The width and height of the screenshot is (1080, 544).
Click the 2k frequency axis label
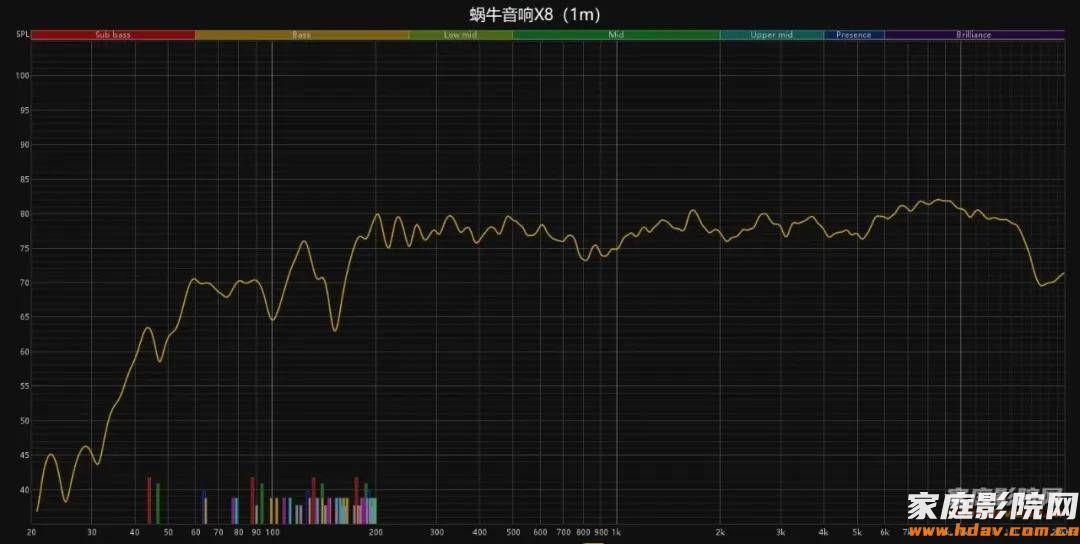(720, 532)
